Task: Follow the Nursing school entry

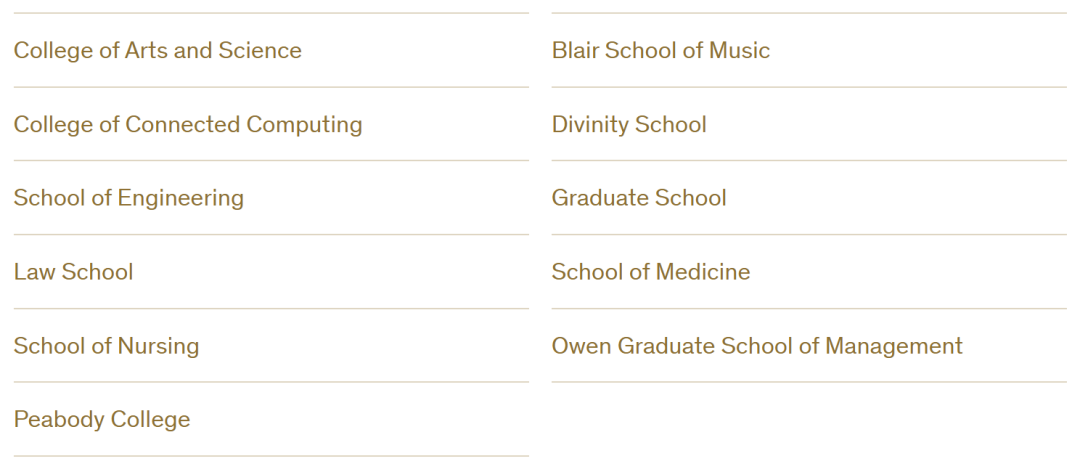Action: 106,346
